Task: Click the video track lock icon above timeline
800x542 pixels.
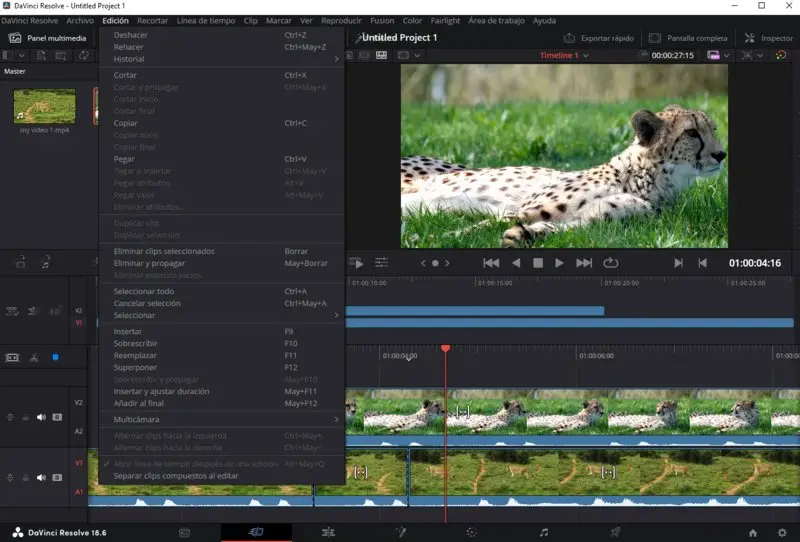Action: [20, 262]
